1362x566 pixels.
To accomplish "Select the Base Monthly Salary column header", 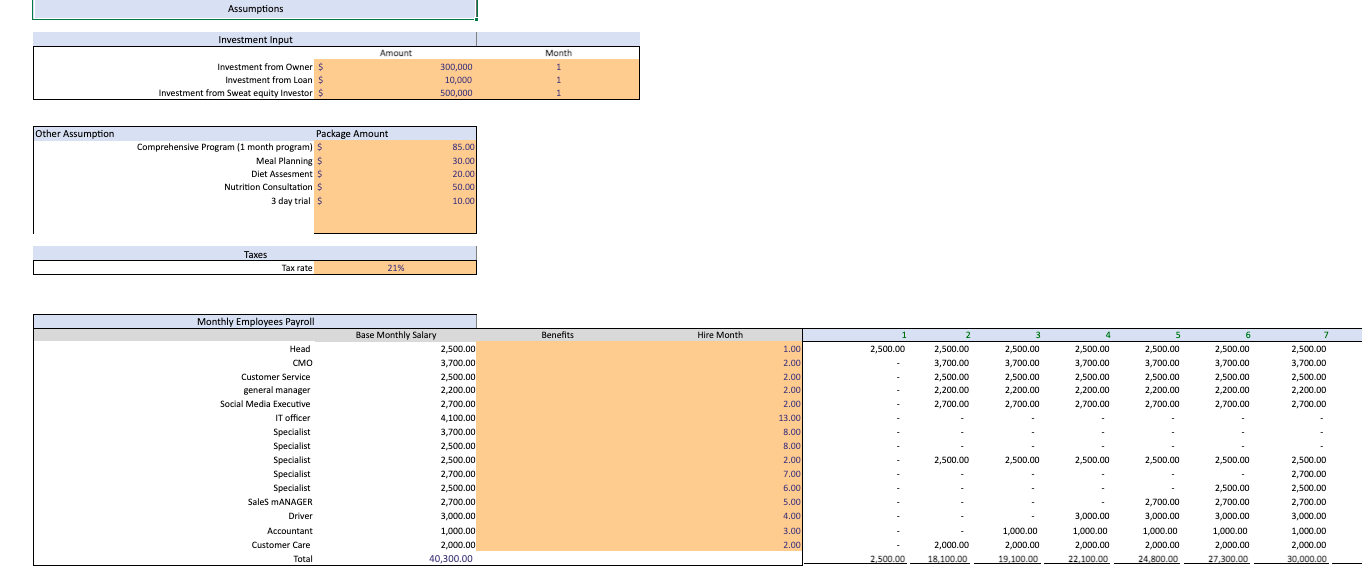I will 396,335.
